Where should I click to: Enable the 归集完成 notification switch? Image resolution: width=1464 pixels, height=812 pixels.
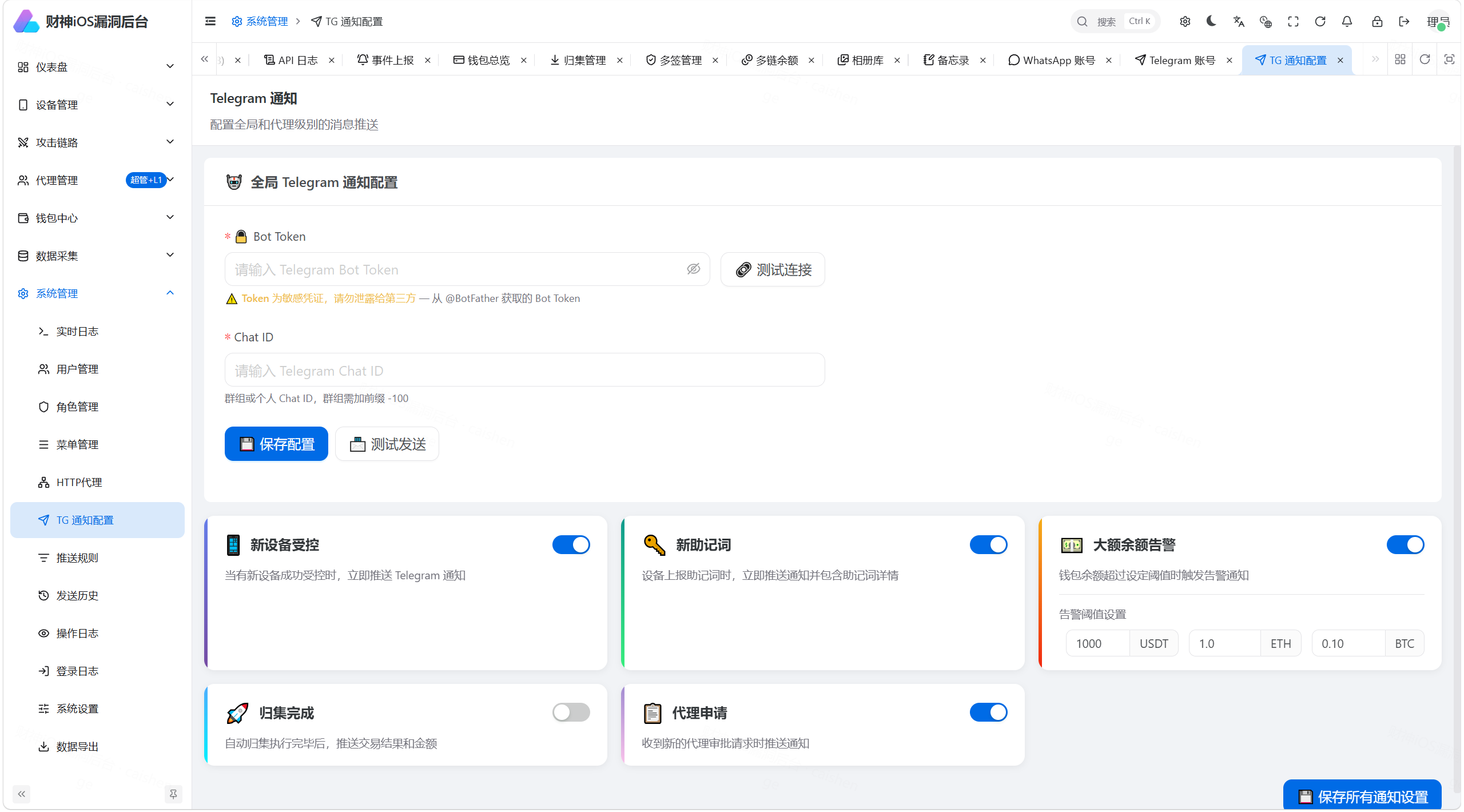click(x=571, y=712)
